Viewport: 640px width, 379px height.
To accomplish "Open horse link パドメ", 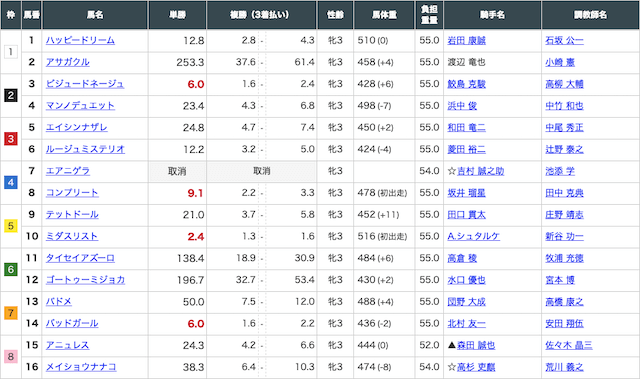I will coord(59,301).
